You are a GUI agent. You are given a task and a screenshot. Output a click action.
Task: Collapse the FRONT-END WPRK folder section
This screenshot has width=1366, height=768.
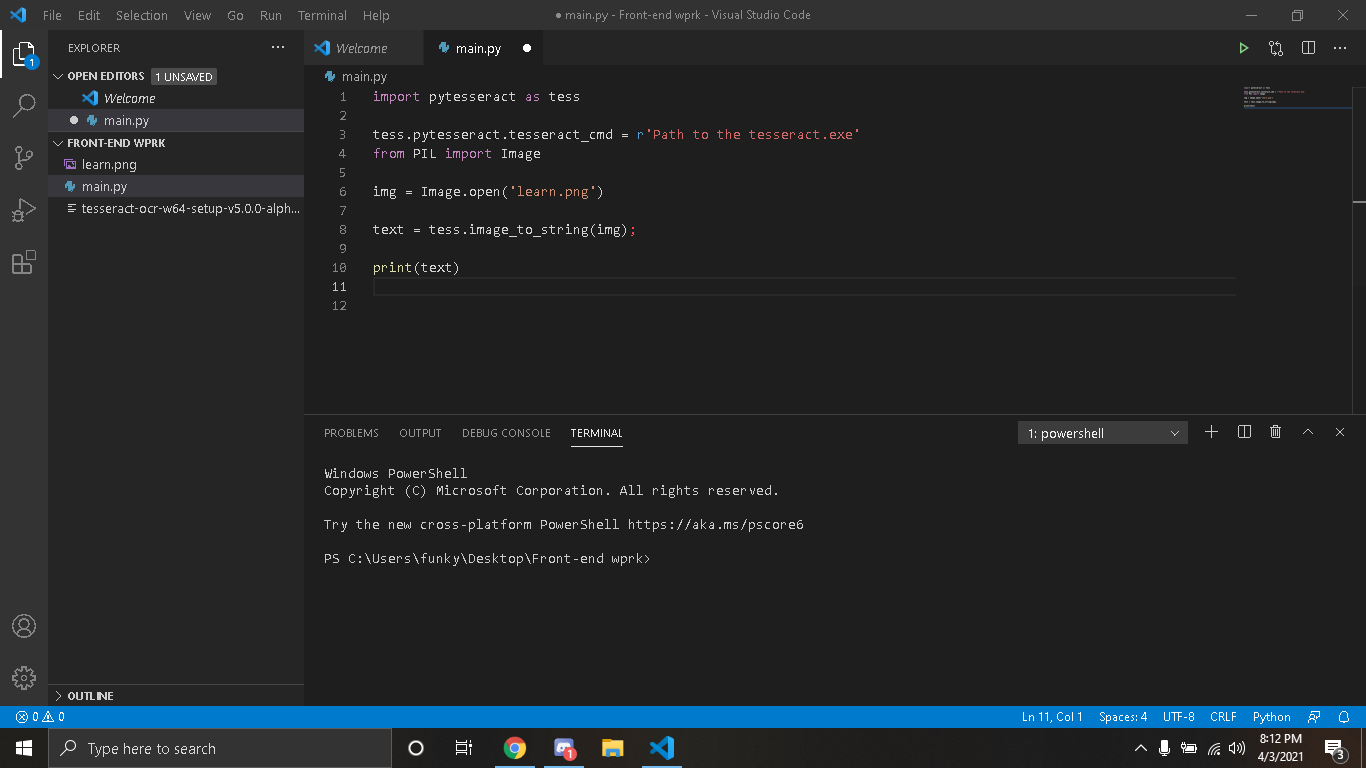click(115, 143)
